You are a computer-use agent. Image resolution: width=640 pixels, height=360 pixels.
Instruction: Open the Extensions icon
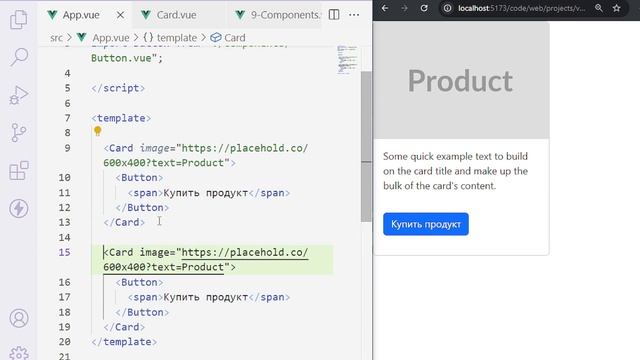tap(19, 171)
